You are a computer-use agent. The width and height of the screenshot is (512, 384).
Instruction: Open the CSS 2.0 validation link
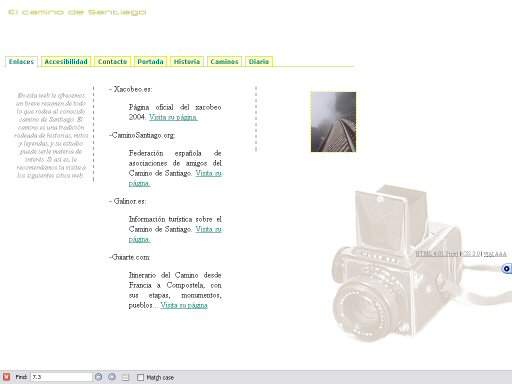click(471, 254)
